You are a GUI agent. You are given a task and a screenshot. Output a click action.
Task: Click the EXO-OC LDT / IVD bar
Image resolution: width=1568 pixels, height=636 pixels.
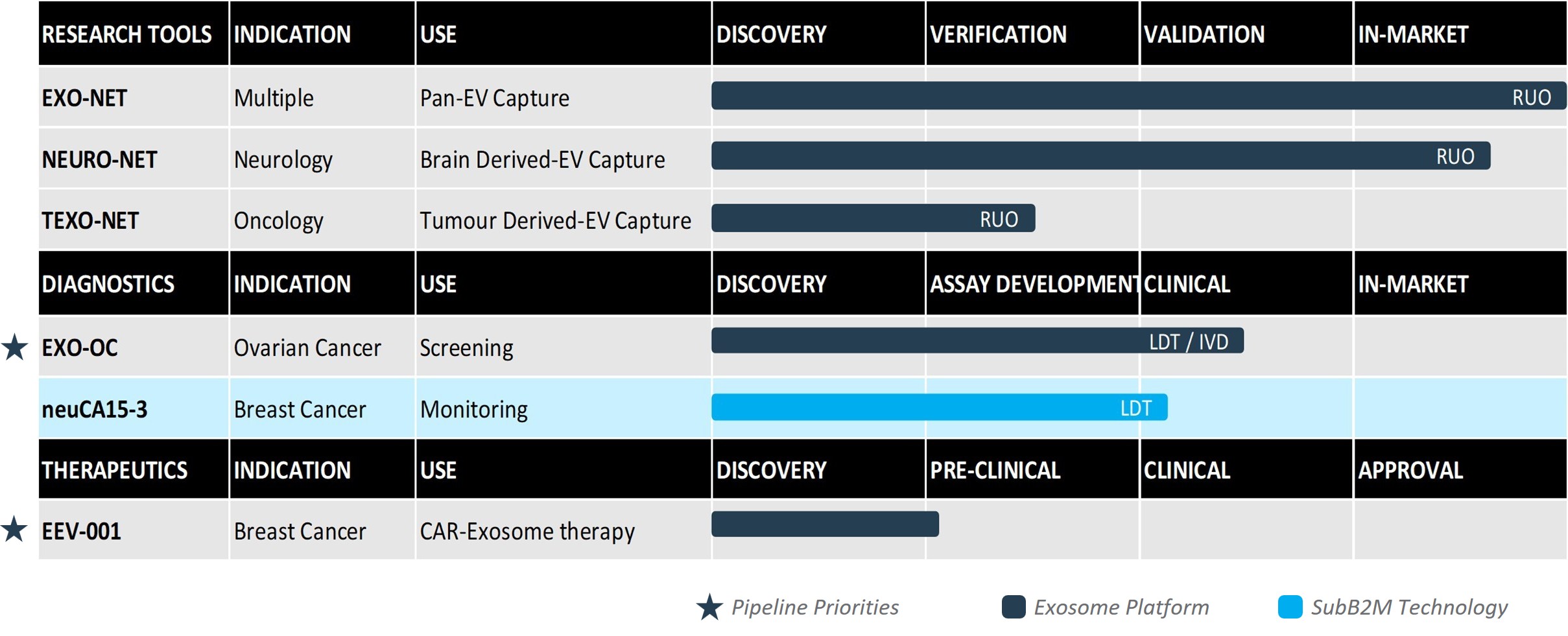[x=977, y=341]
